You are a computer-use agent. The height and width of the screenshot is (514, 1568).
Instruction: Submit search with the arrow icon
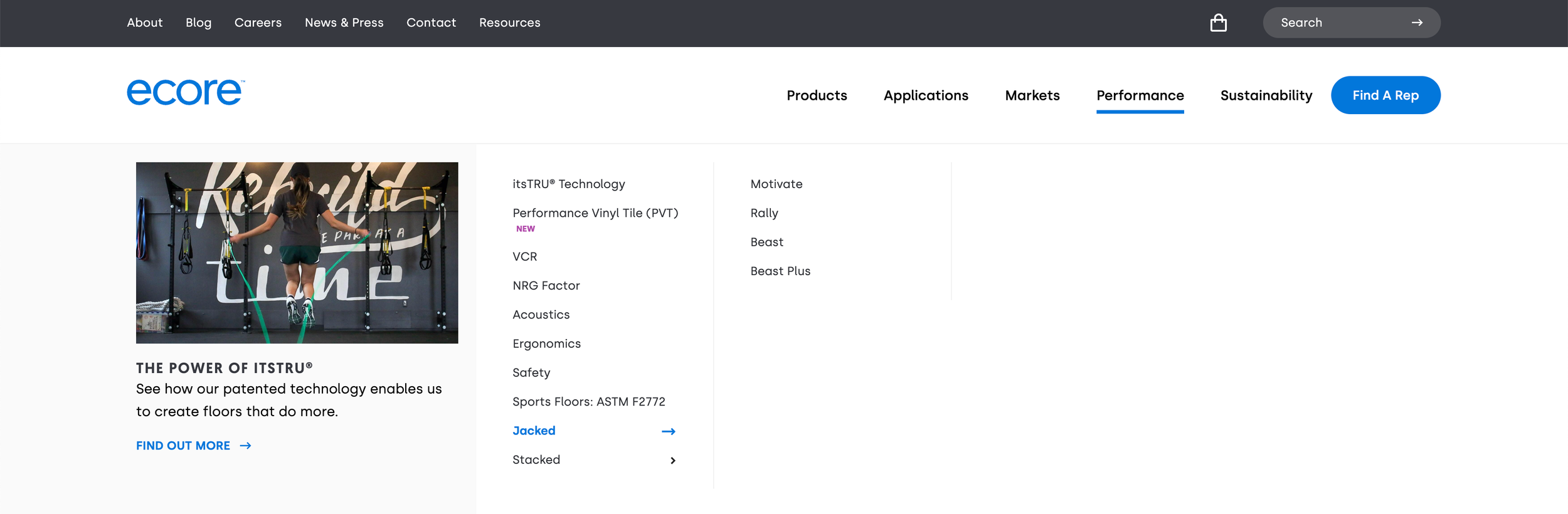coord(1417,23)
